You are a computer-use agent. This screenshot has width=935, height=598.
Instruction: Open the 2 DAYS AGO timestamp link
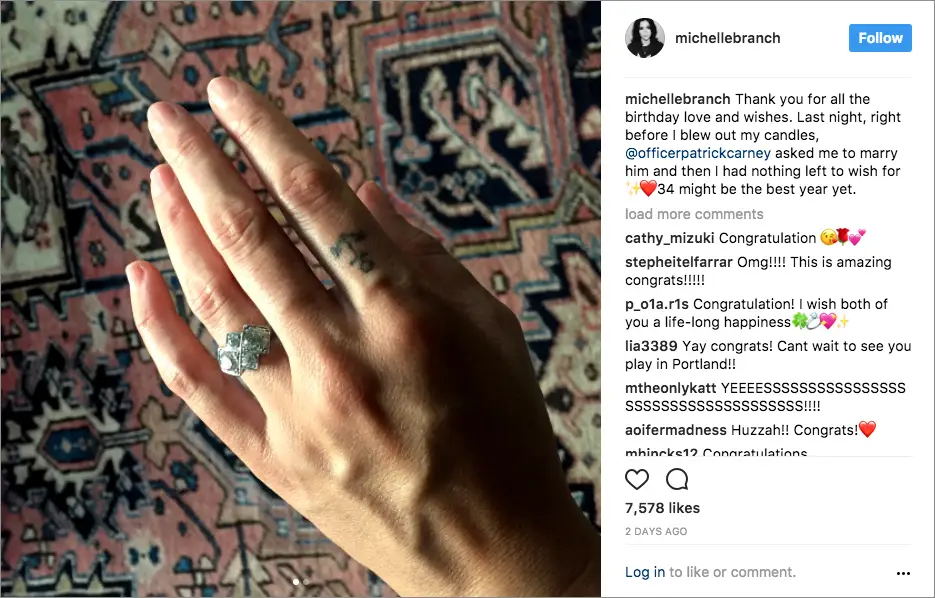[656, 531]
